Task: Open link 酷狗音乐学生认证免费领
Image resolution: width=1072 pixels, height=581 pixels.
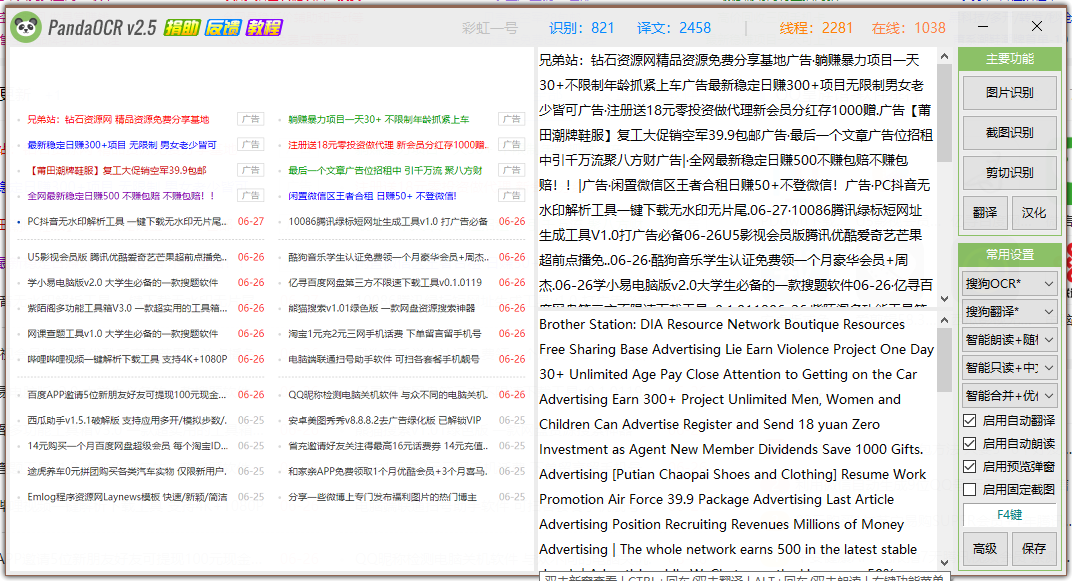Action: 388,258
